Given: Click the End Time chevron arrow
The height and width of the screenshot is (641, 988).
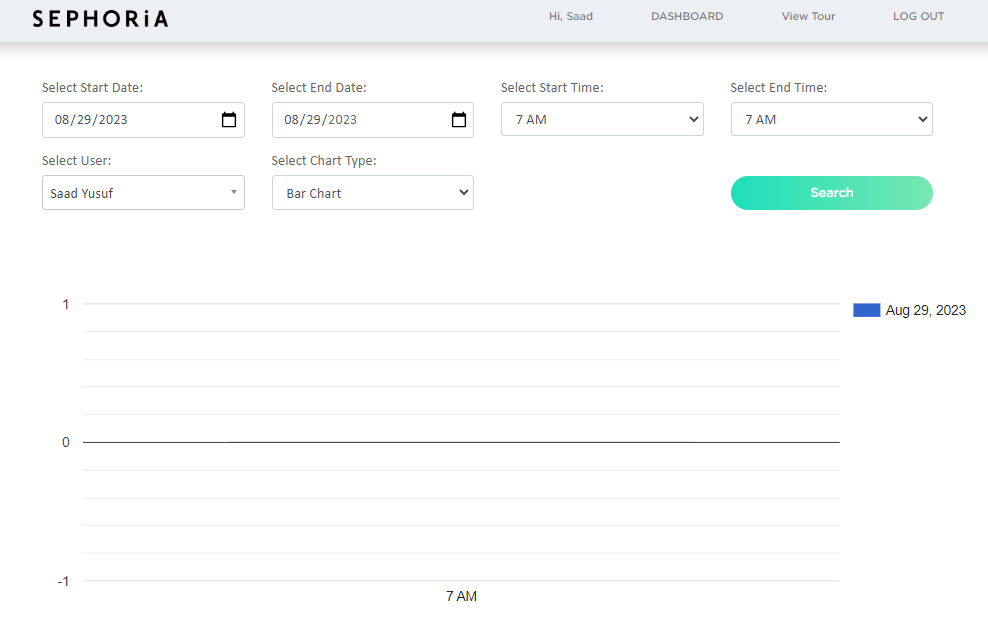Looking at the screenshot, I should [x=923, y=119].
